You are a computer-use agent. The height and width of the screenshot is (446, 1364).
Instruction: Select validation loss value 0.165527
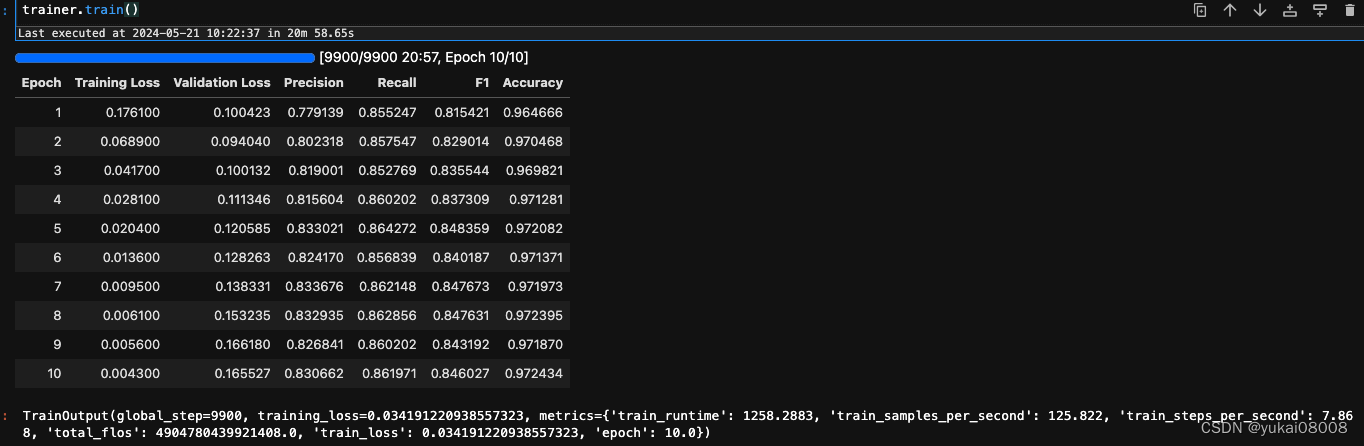pyautogui.click(x=243, y=373)
